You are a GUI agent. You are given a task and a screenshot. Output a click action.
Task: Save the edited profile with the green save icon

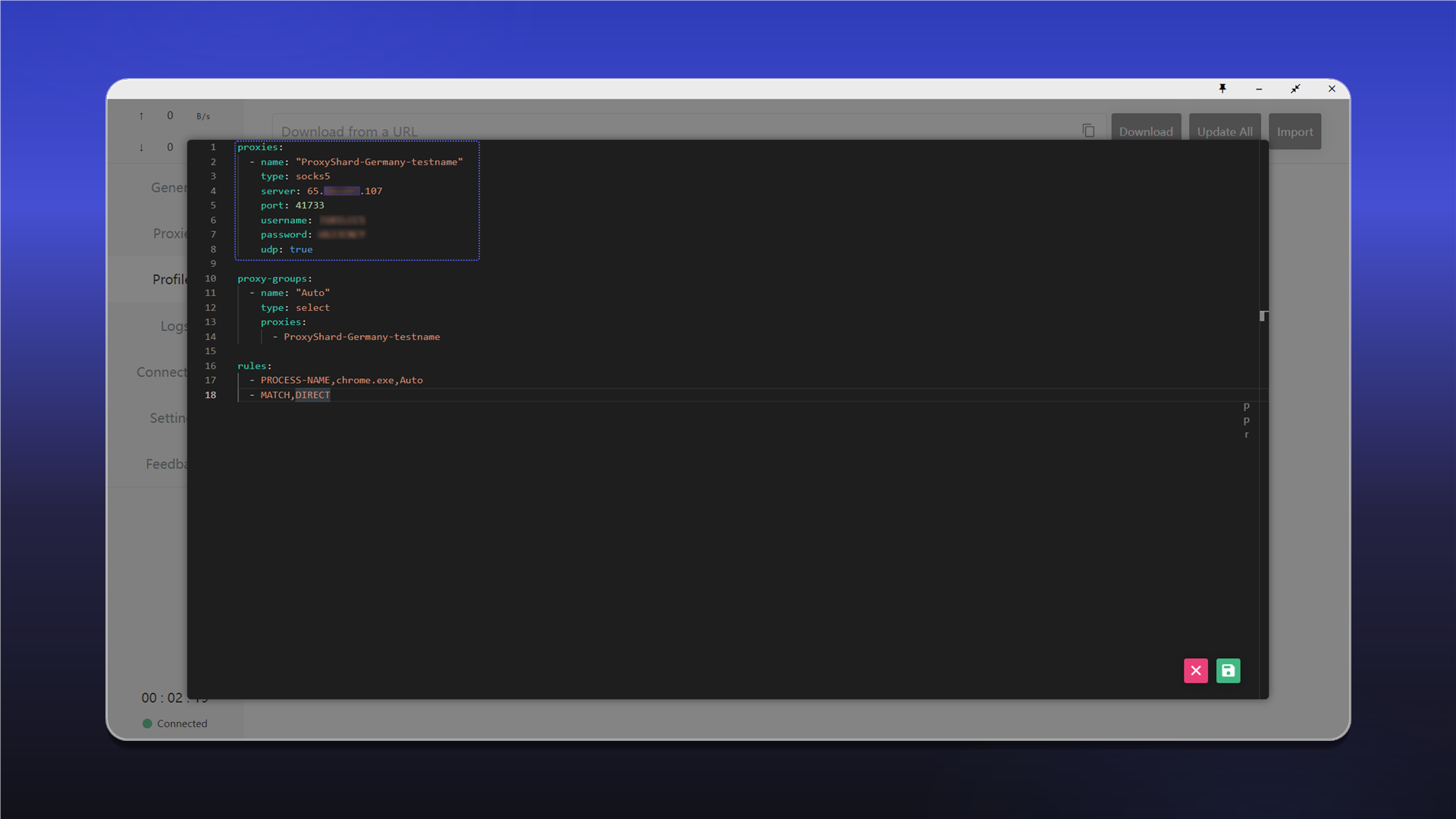[1228, 670]
